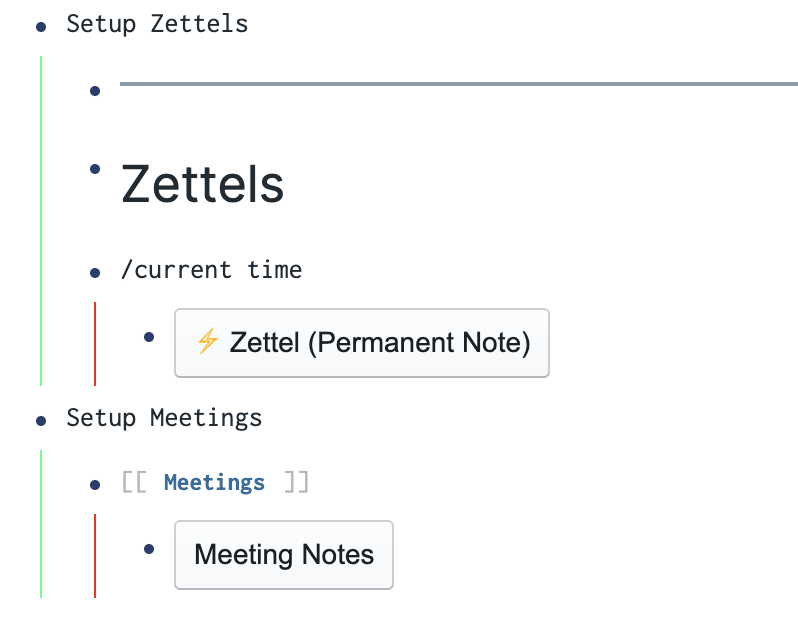Collapse children via green line under Setup Zettels
The width and height of the screenshot is (798, 618).
point(41,220)
